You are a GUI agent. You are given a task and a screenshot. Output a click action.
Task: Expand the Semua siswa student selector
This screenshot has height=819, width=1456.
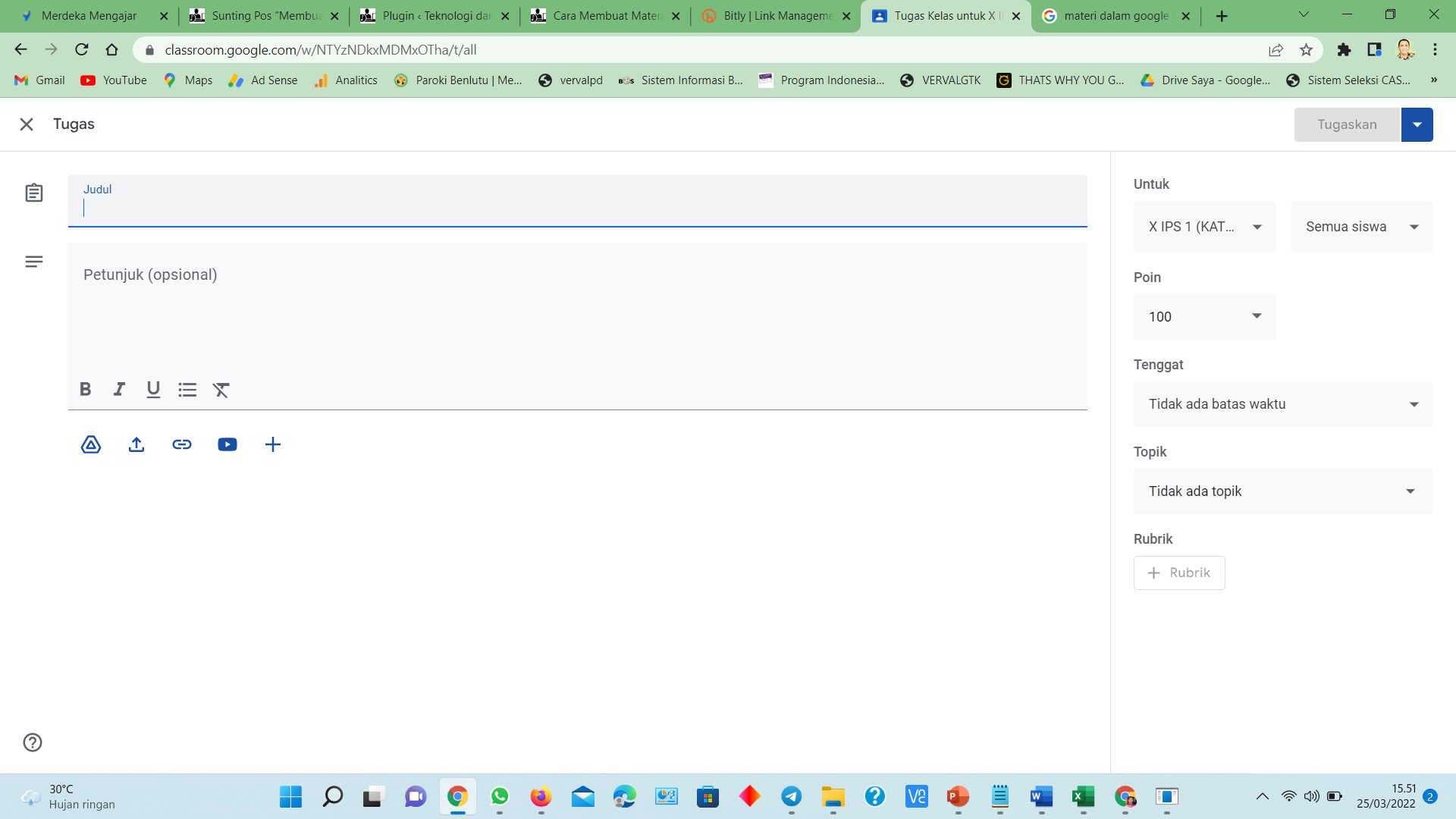[x=1361, y=227]
